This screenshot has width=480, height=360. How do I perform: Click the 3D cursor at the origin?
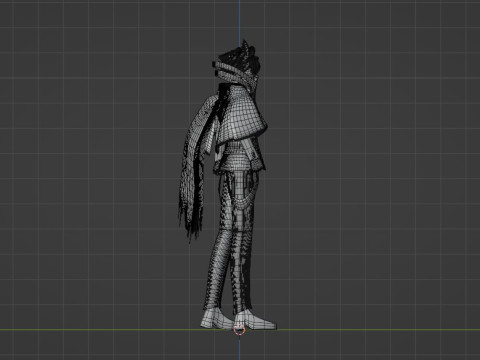[239, 329]
